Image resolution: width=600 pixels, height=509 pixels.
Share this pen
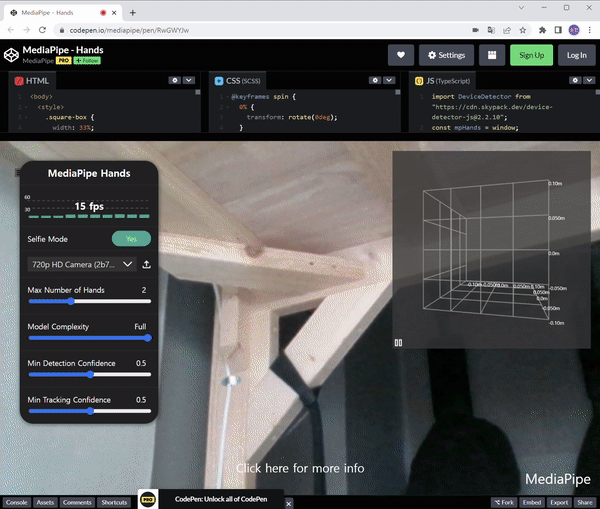pos(585,502)
